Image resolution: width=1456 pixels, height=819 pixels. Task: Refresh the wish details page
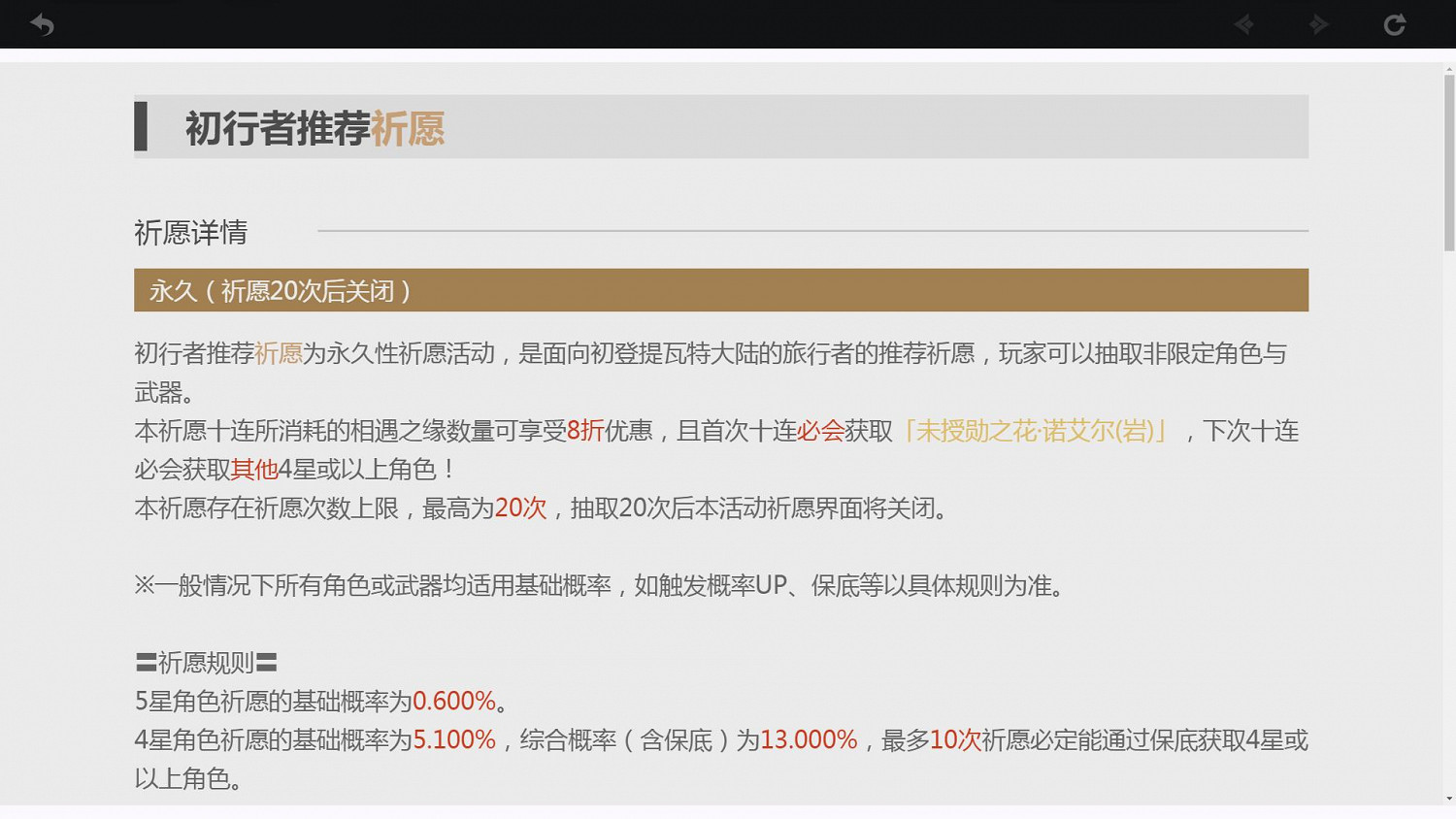(1394, 23)
